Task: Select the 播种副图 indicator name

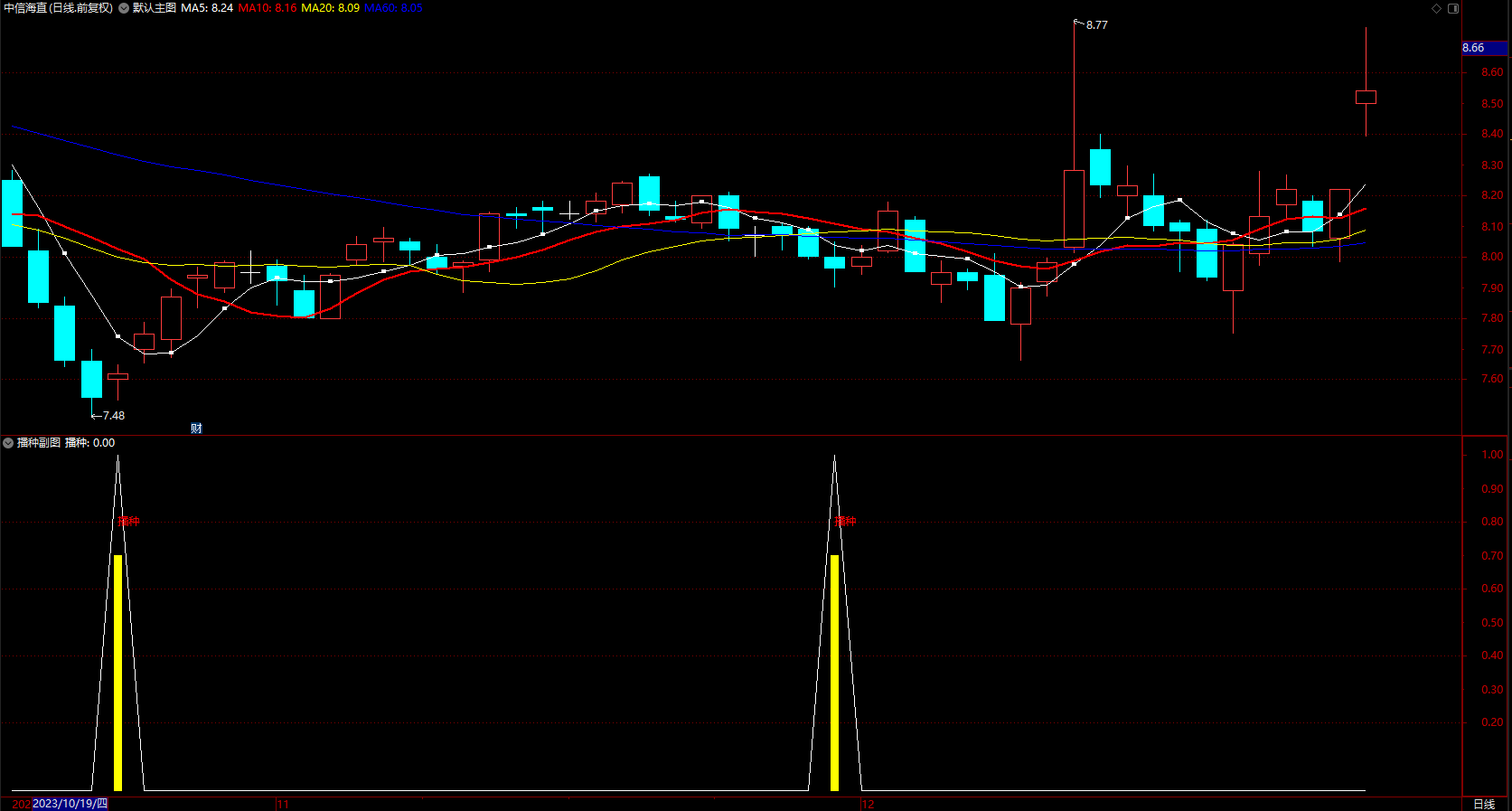Action: click(x=39, y=443)
